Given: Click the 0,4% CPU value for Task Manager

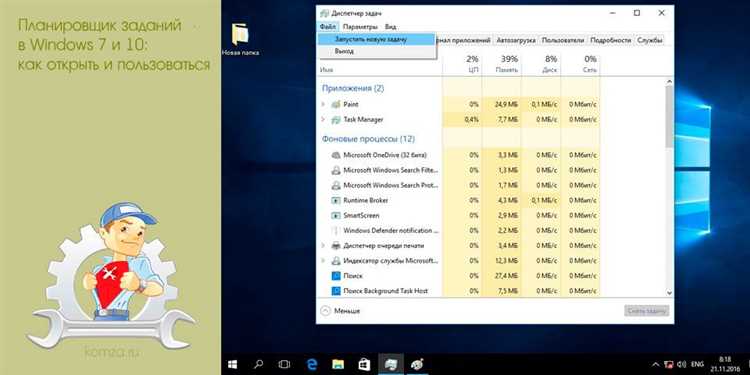Looking at the screenshot, I should [472, 120].
